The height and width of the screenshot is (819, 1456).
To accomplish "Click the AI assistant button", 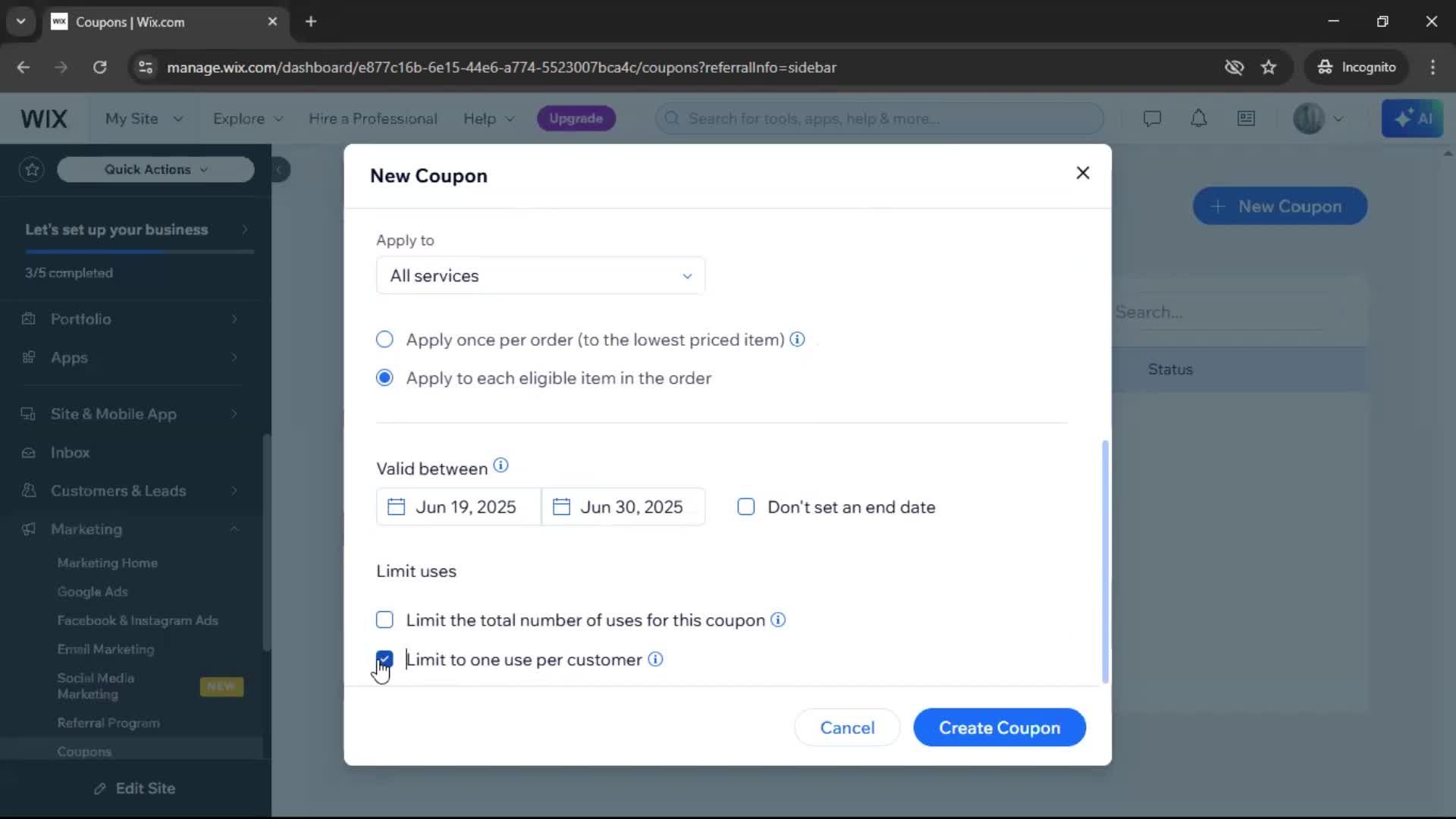I will tap(1412, 118).
